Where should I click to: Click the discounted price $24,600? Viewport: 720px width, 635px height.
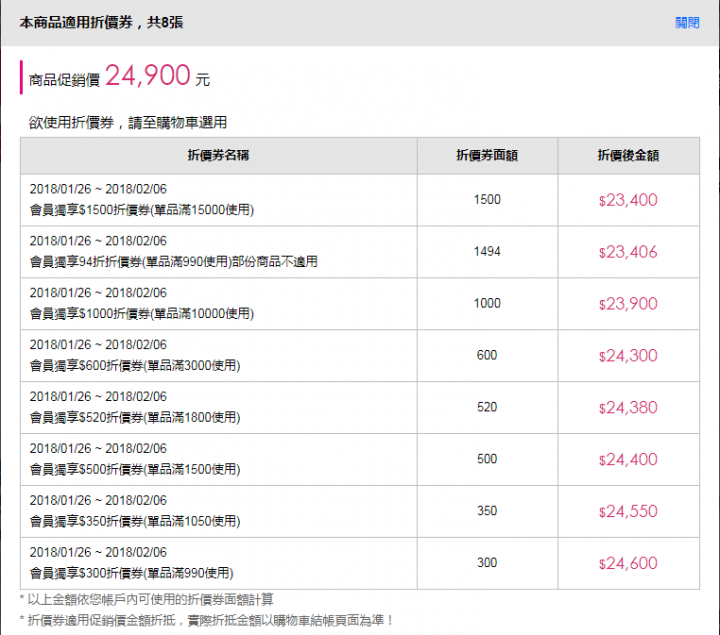(628, 563)
